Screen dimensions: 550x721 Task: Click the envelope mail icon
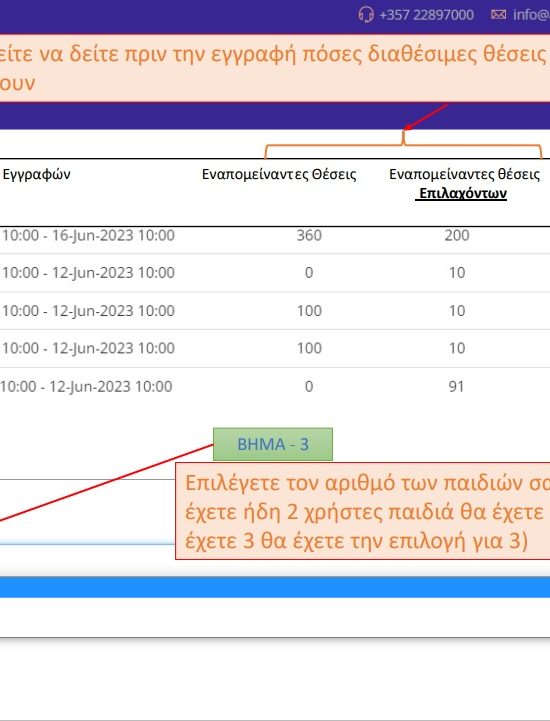(x=498, y=15)
